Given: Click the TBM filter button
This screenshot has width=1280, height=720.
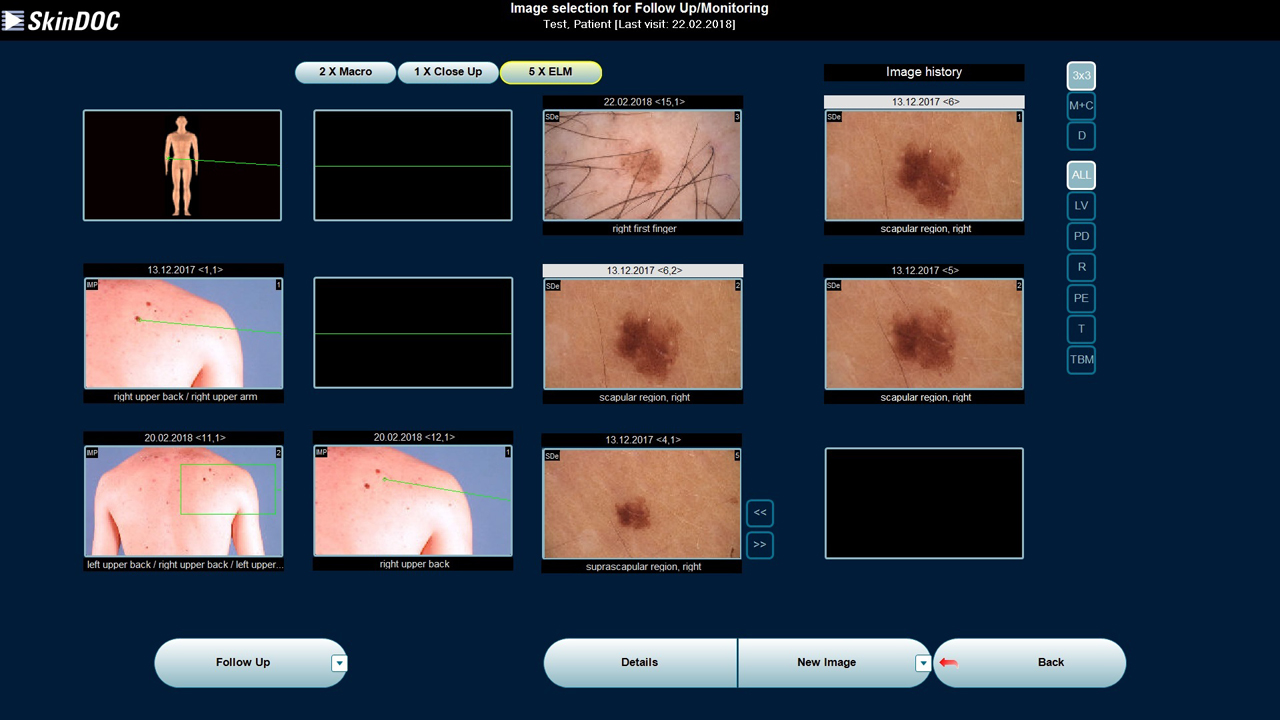Looking at the screenshot, I should 1081,359.
